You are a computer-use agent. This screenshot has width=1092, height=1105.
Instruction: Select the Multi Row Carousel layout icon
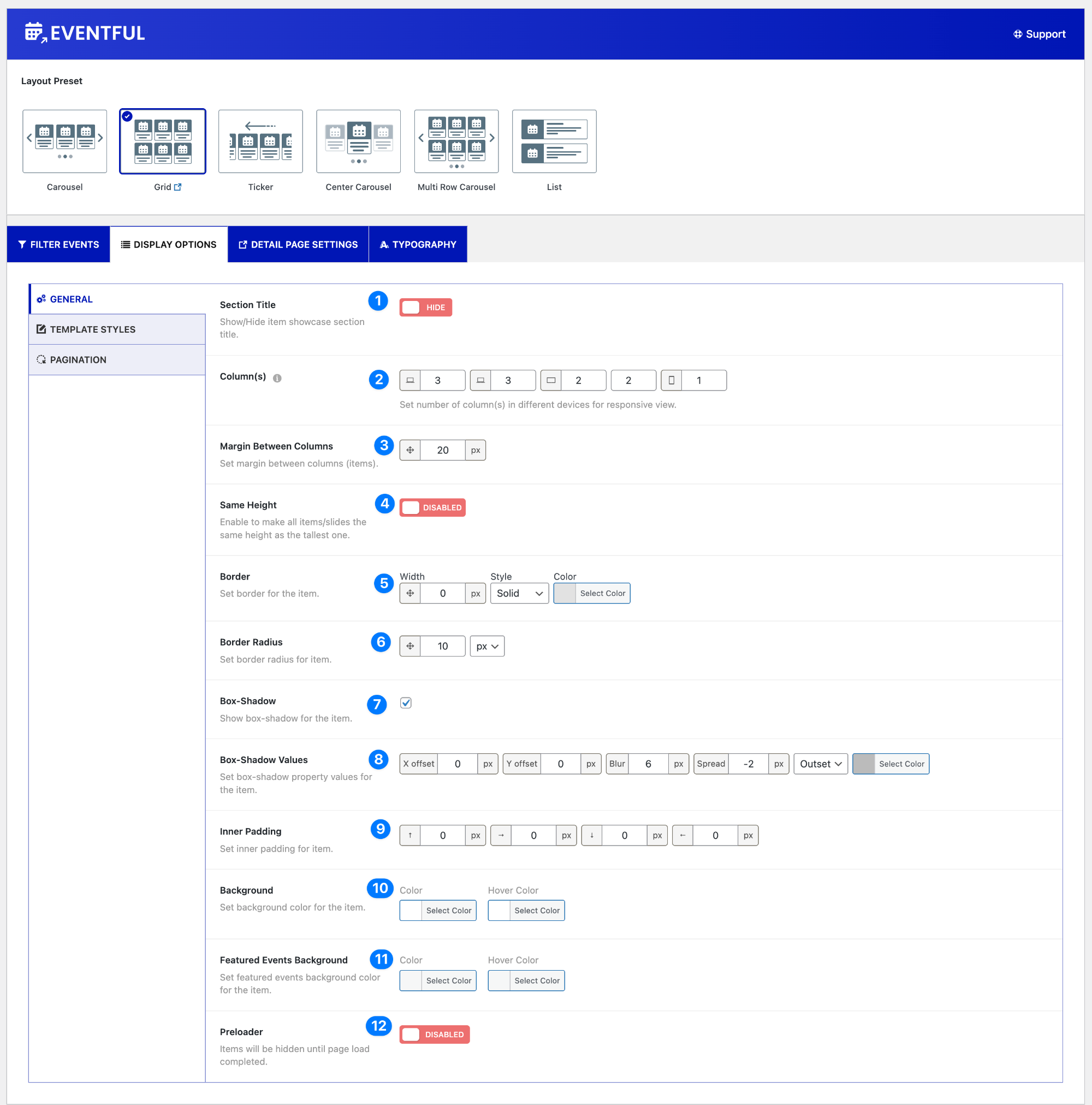456,141
